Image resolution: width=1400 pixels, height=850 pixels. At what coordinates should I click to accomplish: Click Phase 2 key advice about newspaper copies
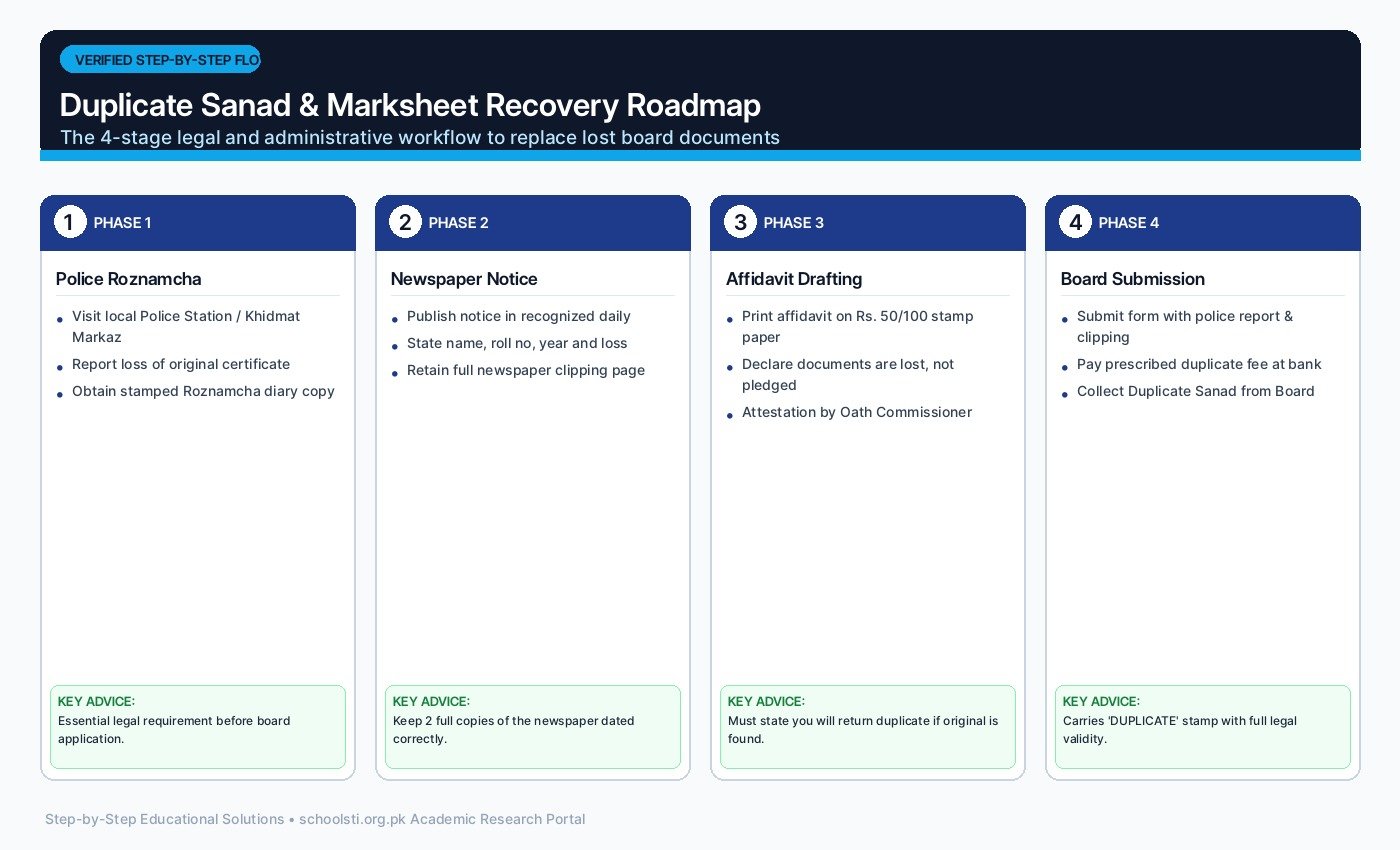point(533,727)
